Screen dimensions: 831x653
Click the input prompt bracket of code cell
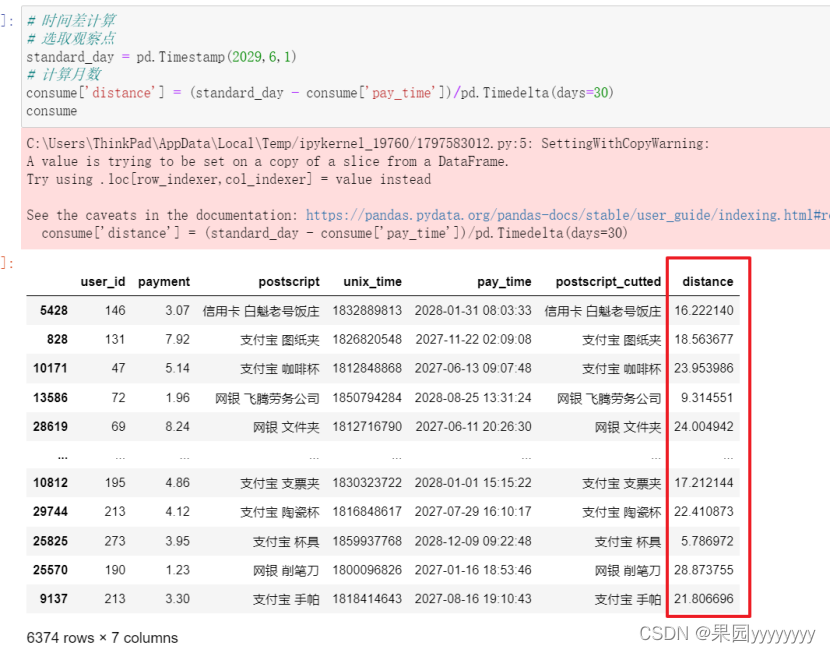8,18
